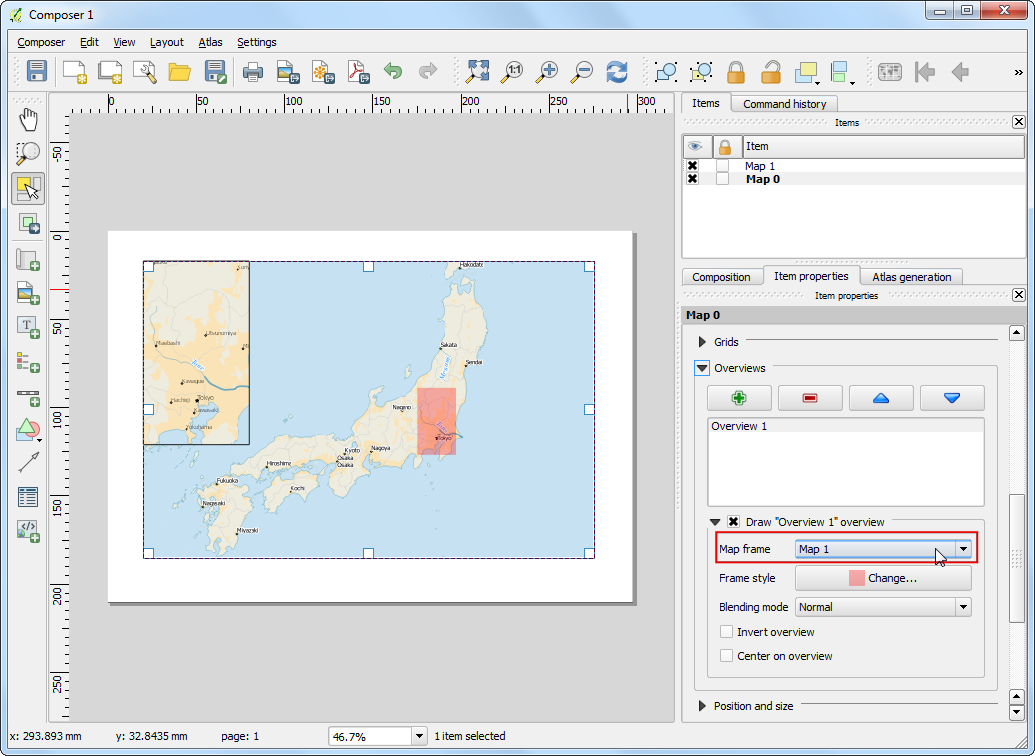The image size is (1035, 756).
Task: Remove the selected overview with red minus
Action: pos(810,398)
